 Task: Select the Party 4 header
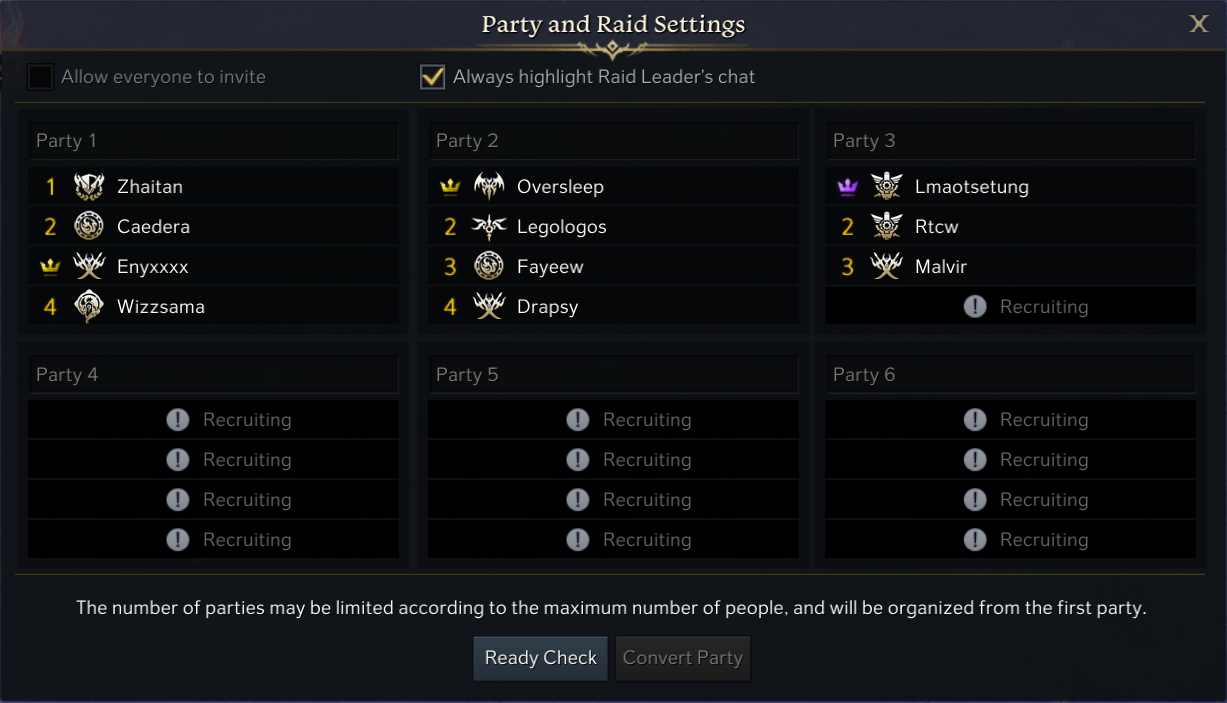(213, 375)
